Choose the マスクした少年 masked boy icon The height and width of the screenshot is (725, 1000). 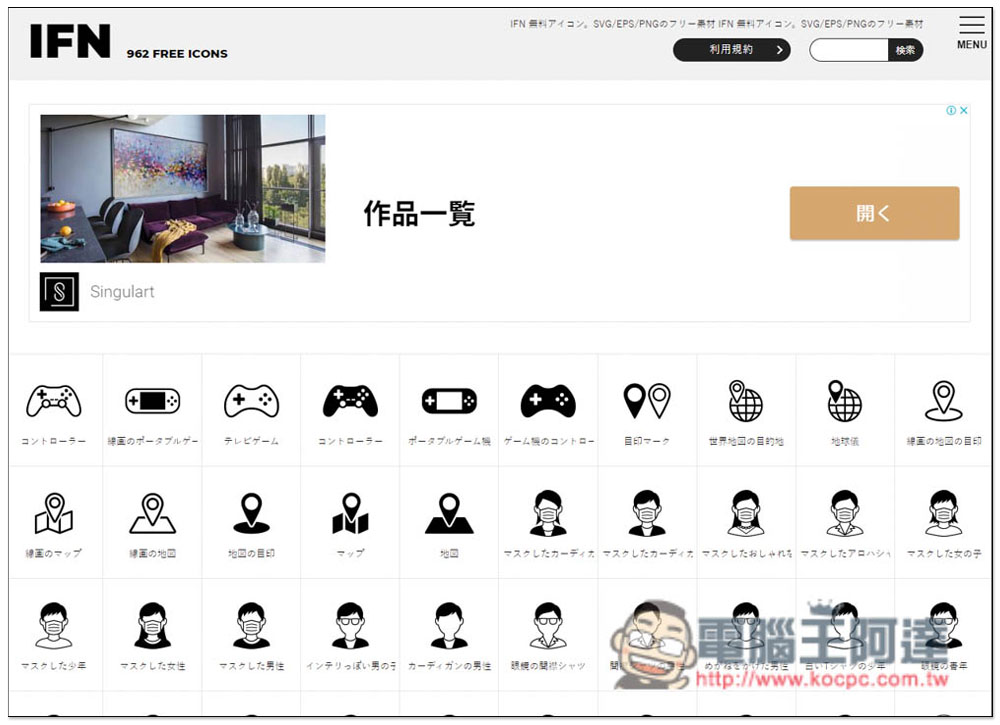point(54,626)
